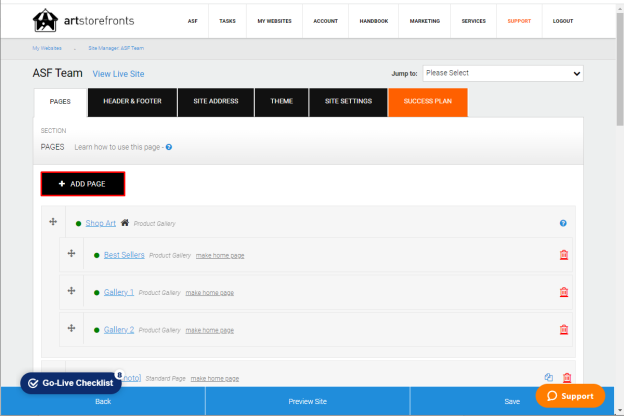Open help icon on Shop Art row
The image size is (624, 416).
point(563,223)
